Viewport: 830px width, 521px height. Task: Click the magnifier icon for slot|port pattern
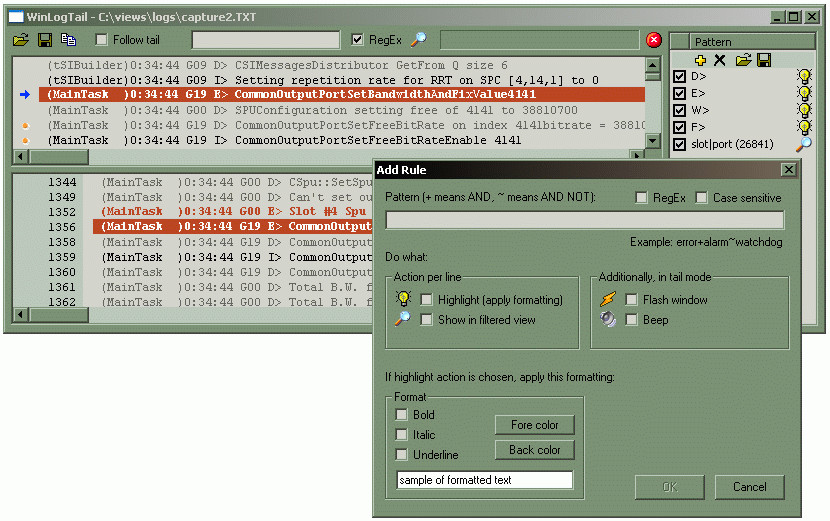[x=804, y=145]
